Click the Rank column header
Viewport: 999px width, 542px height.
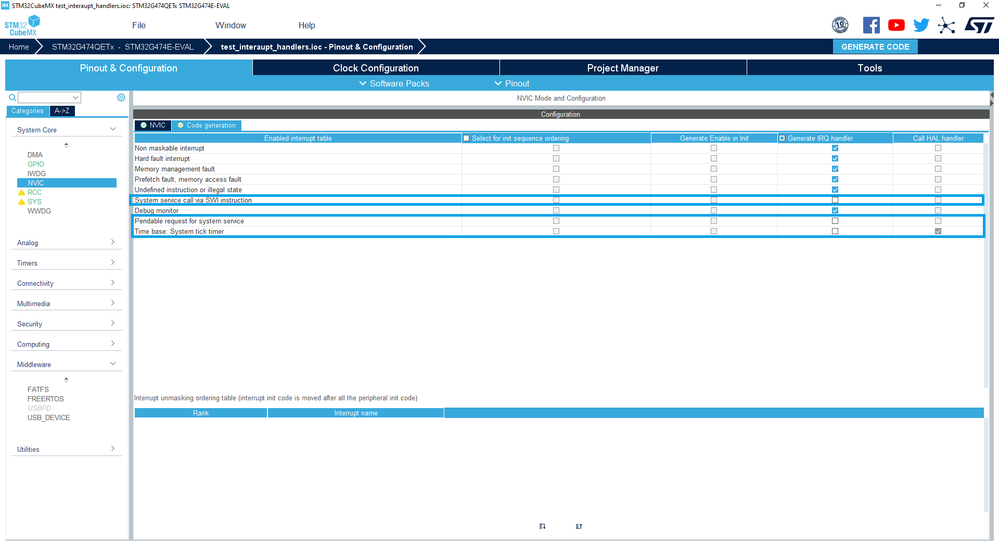click(201, 413)
